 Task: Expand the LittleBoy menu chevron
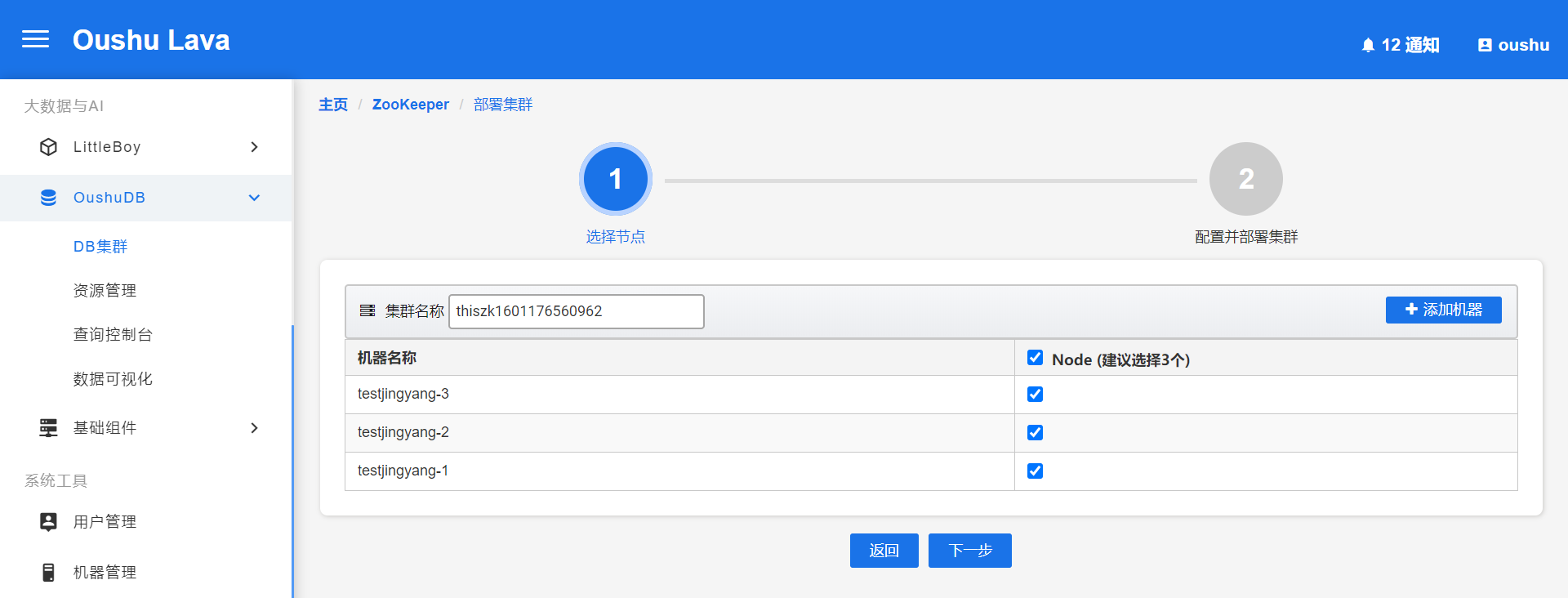tap(254, 147)
